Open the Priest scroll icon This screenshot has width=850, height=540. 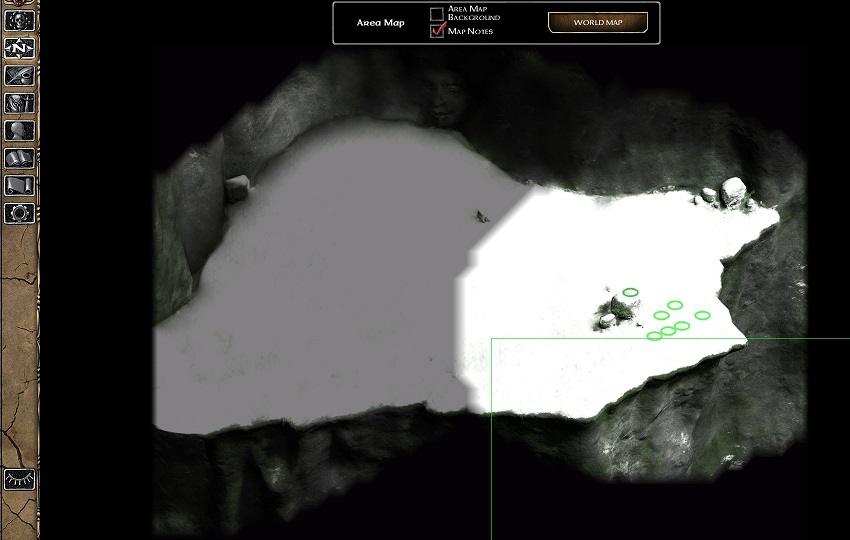coord(20,186)
